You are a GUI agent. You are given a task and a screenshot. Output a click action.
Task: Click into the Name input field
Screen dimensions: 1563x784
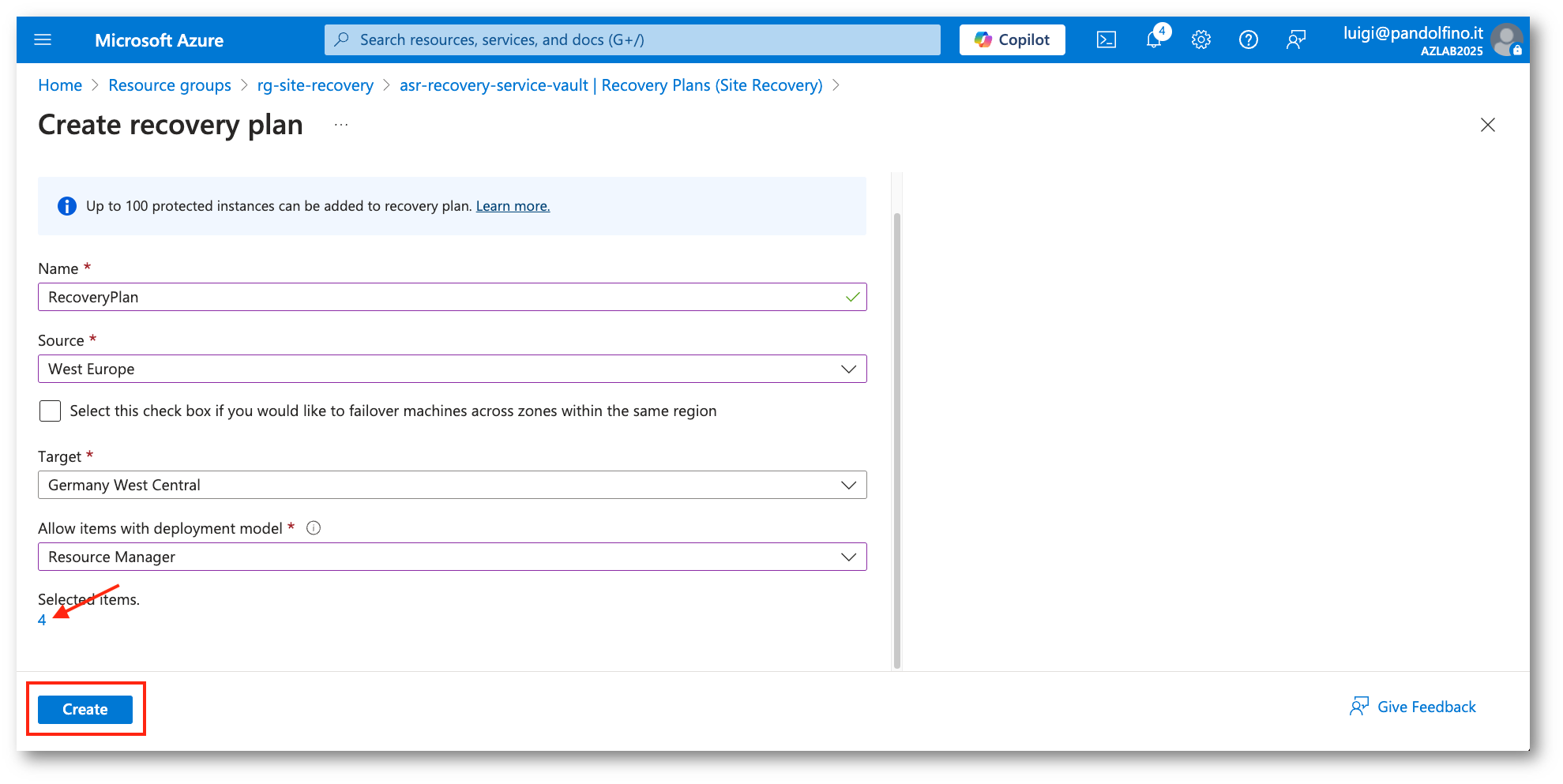(x=442, y=297)
